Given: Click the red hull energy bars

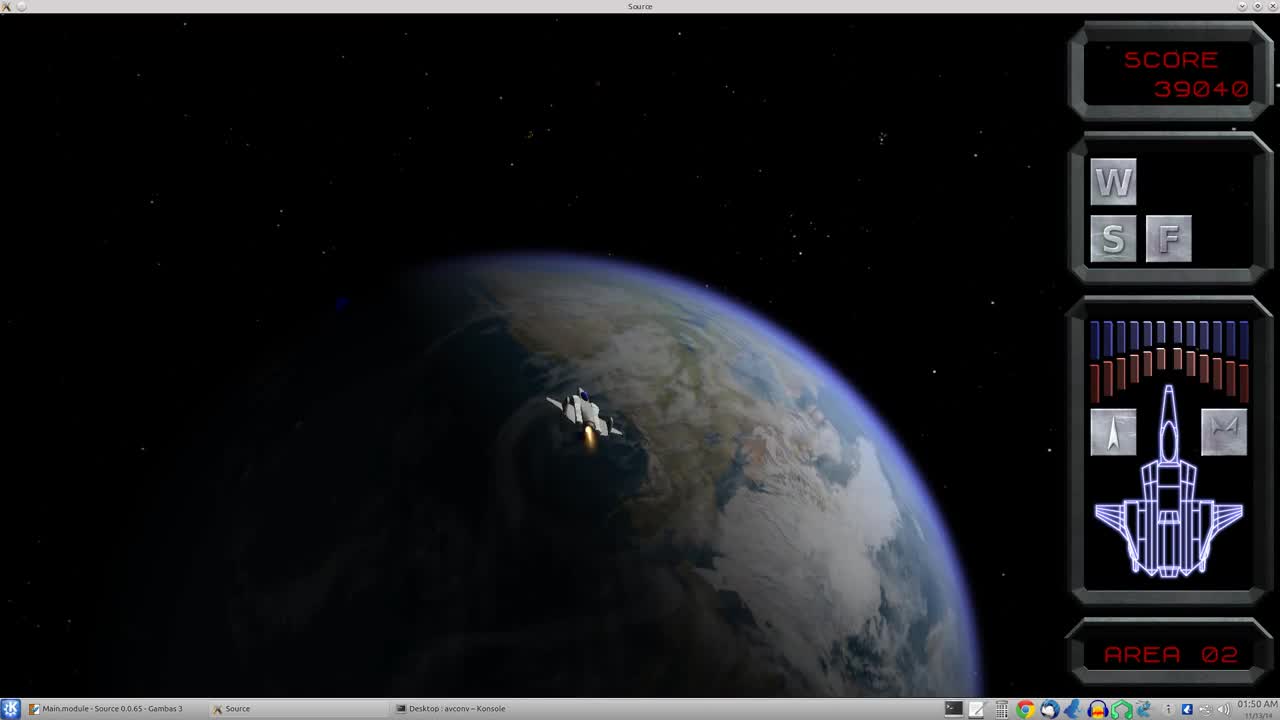Looking at the screenshot, I should [1169, 375].
